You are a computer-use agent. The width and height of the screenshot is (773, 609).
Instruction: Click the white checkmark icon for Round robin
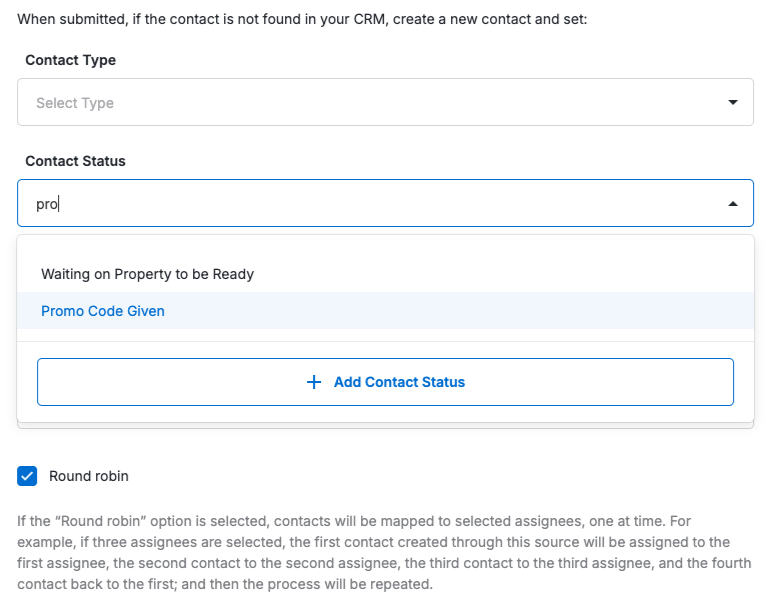point(27,476)
